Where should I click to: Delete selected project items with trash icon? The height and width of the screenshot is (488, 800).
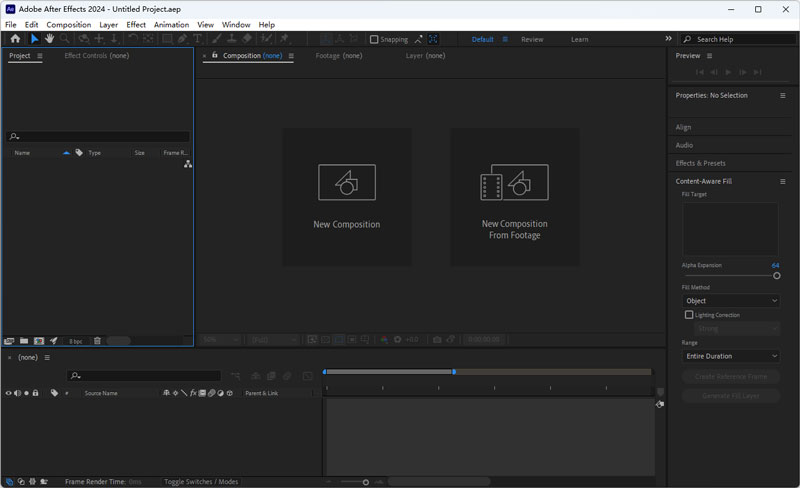(x=97, y=341)
